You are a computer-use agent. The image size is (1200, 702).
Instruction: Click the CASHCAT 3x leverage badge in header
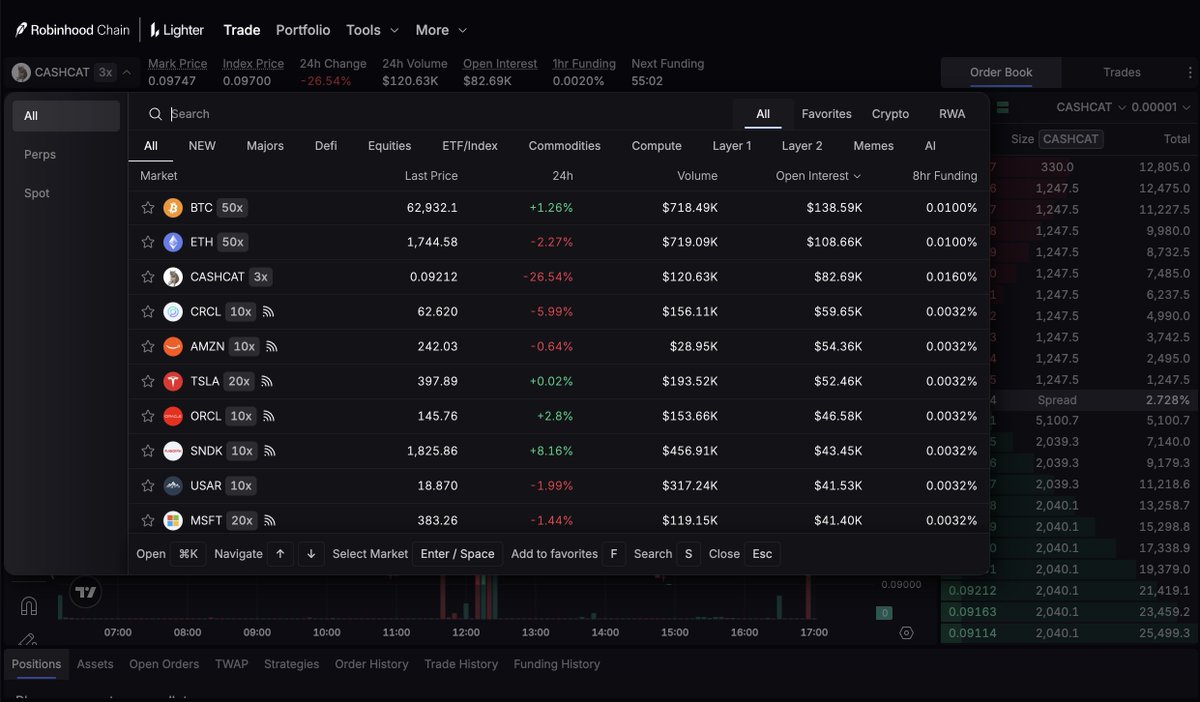click(105, 72)
